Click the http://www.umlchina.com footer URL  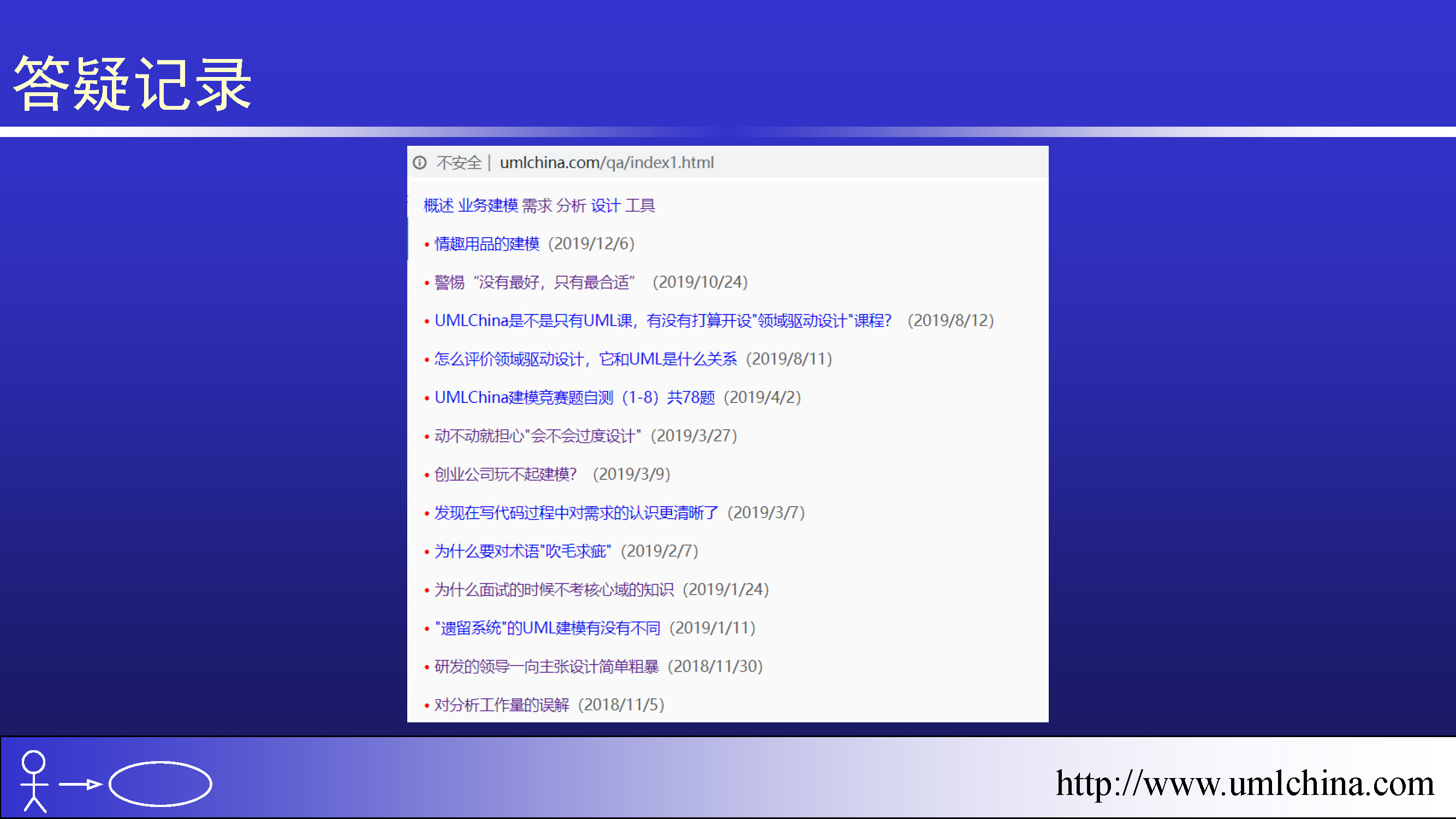[x=1245, y=784]
